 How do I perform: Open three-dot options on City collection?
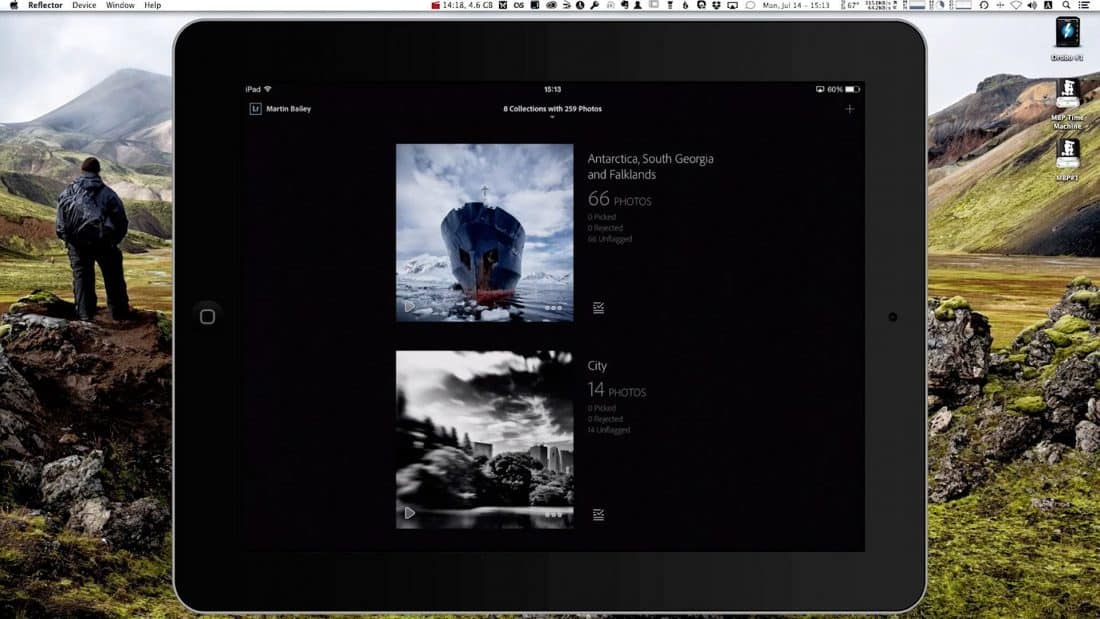click(x=553, y=514)
